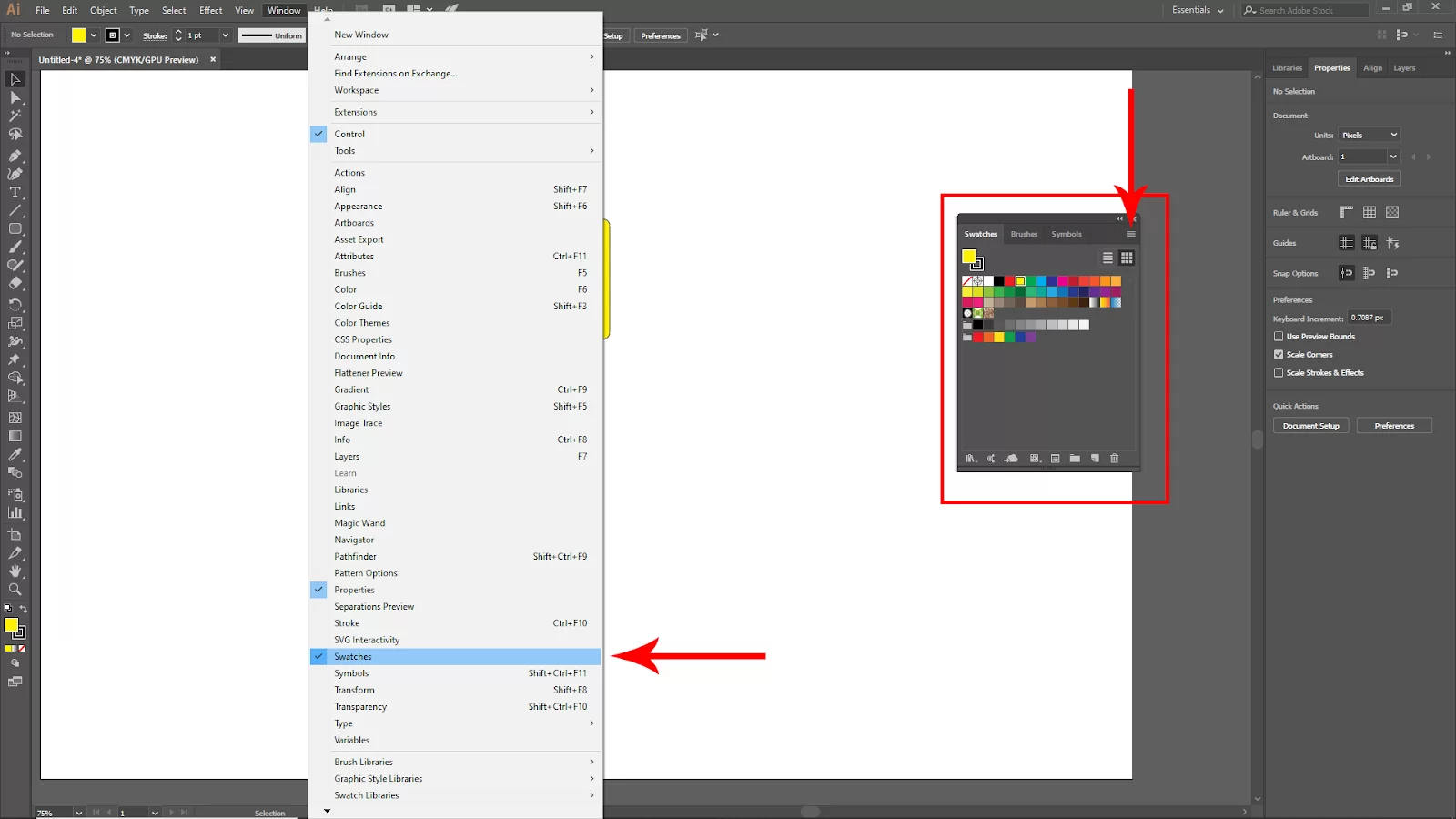Screen dimensions: 1456x819
Task: Click Search Adobe Stock field
Action: [1305, 10]
